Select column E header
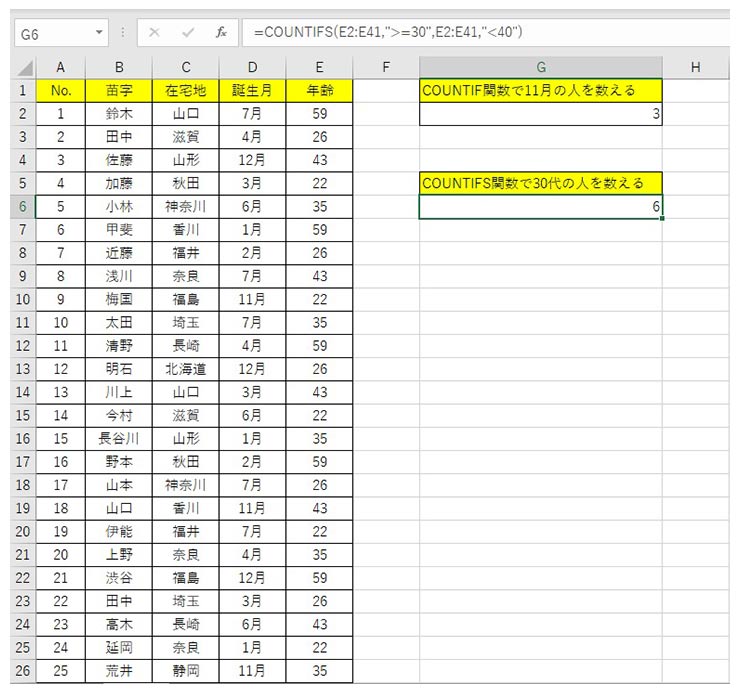The height and width of the screenshot is (694, 740). [319, 67]
